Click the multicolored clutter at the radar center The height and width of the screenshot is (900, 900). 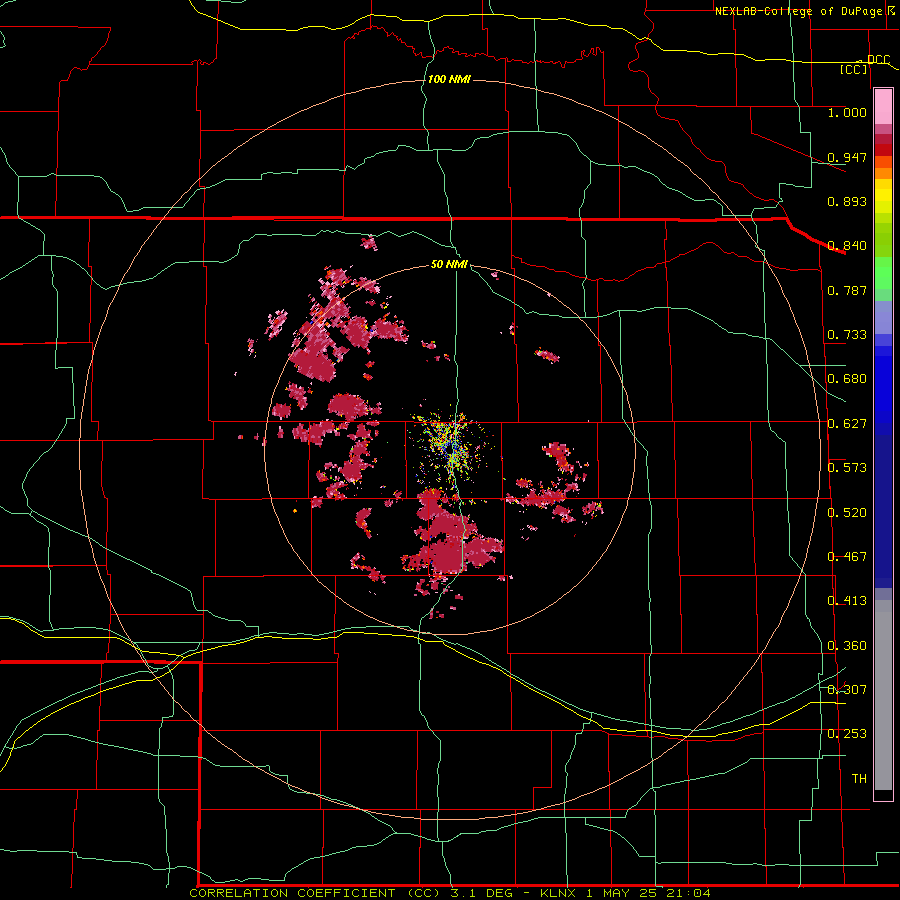tap(452, 447)
